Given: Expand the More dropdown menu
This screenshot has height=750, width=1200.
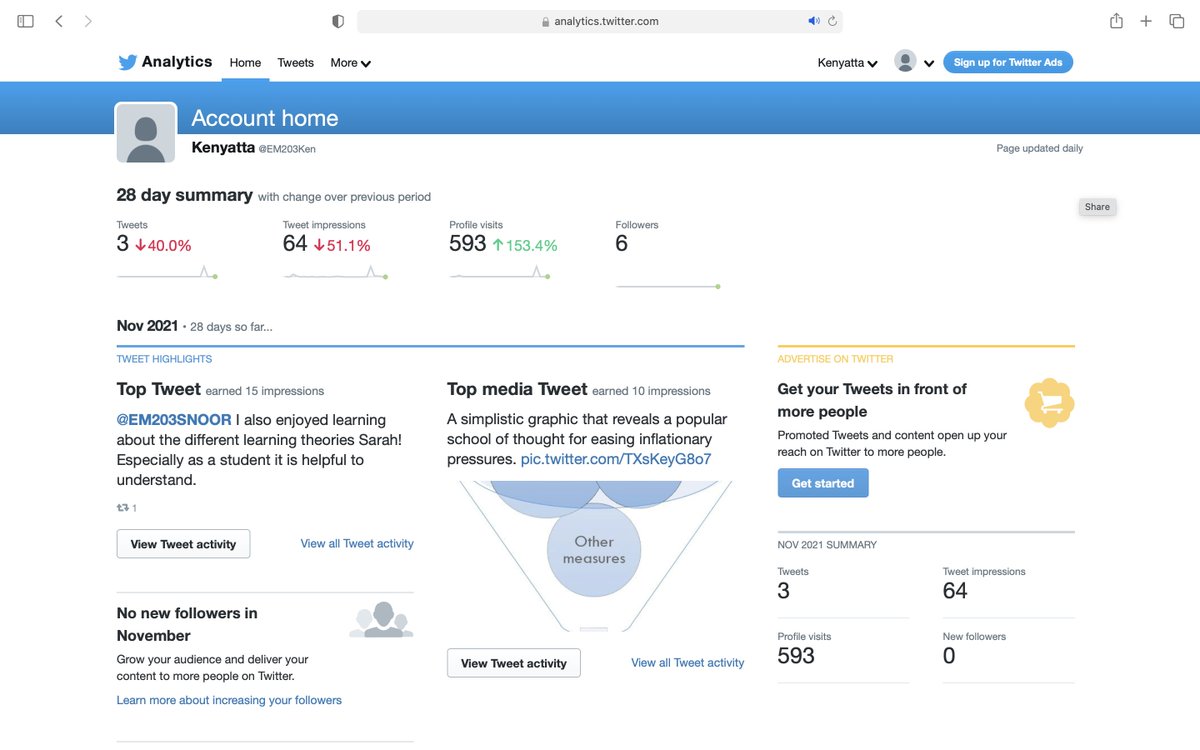Looking at the screenshot, I should (x=350, y=62).
